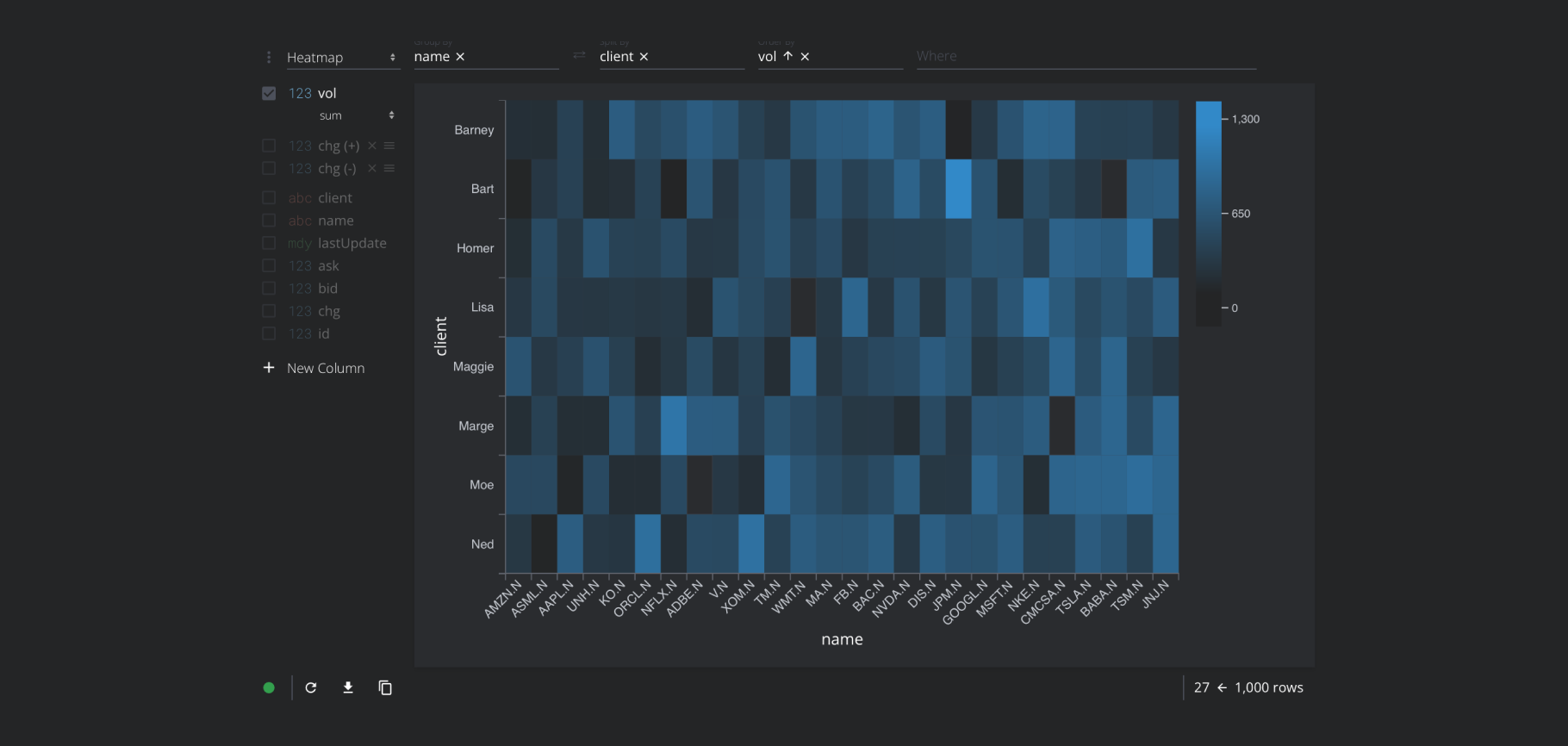Click the 650 legend tick label
Viewport: 1568px width, 746px height.
point(1241,214)
